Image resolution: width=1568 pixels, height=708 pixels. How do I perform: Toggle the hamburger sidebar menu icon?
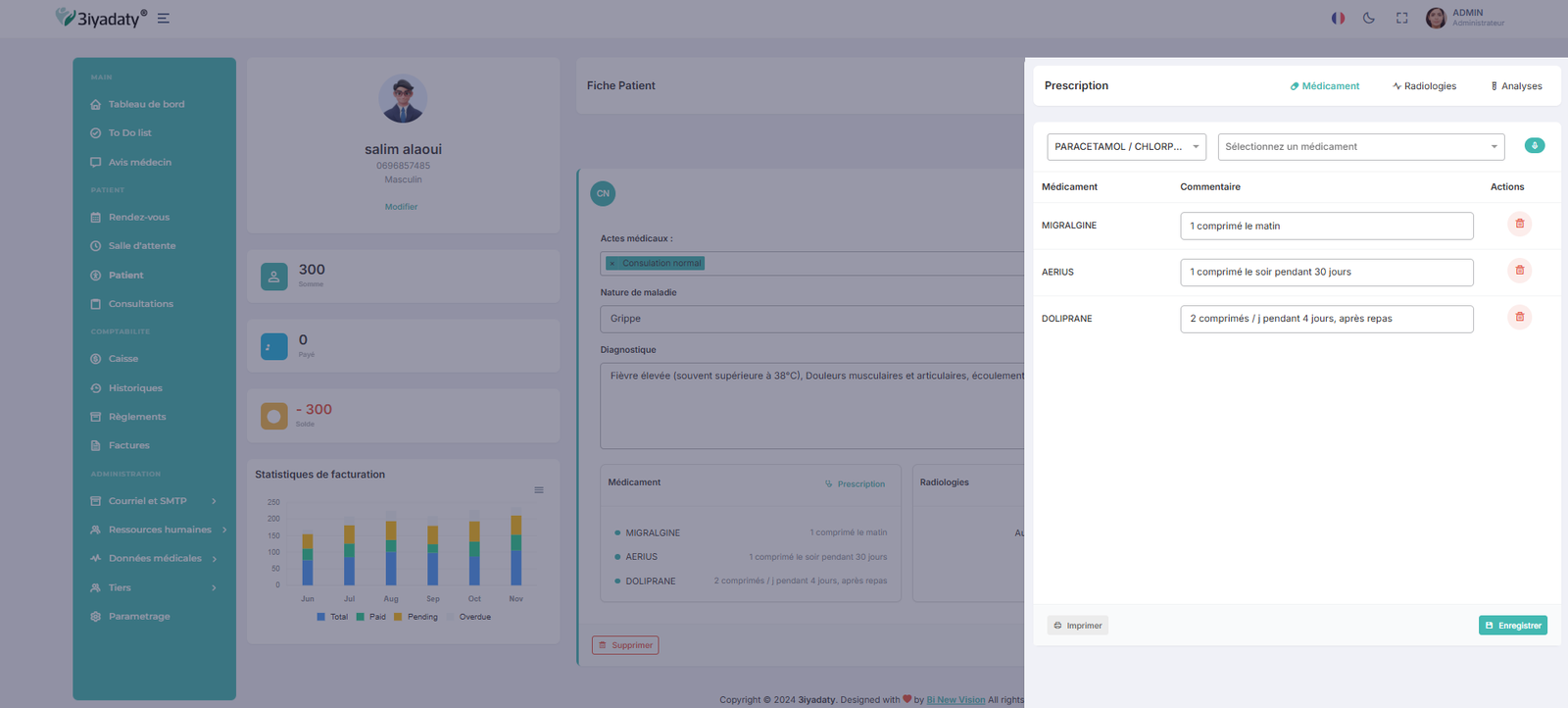click(164, 19)
